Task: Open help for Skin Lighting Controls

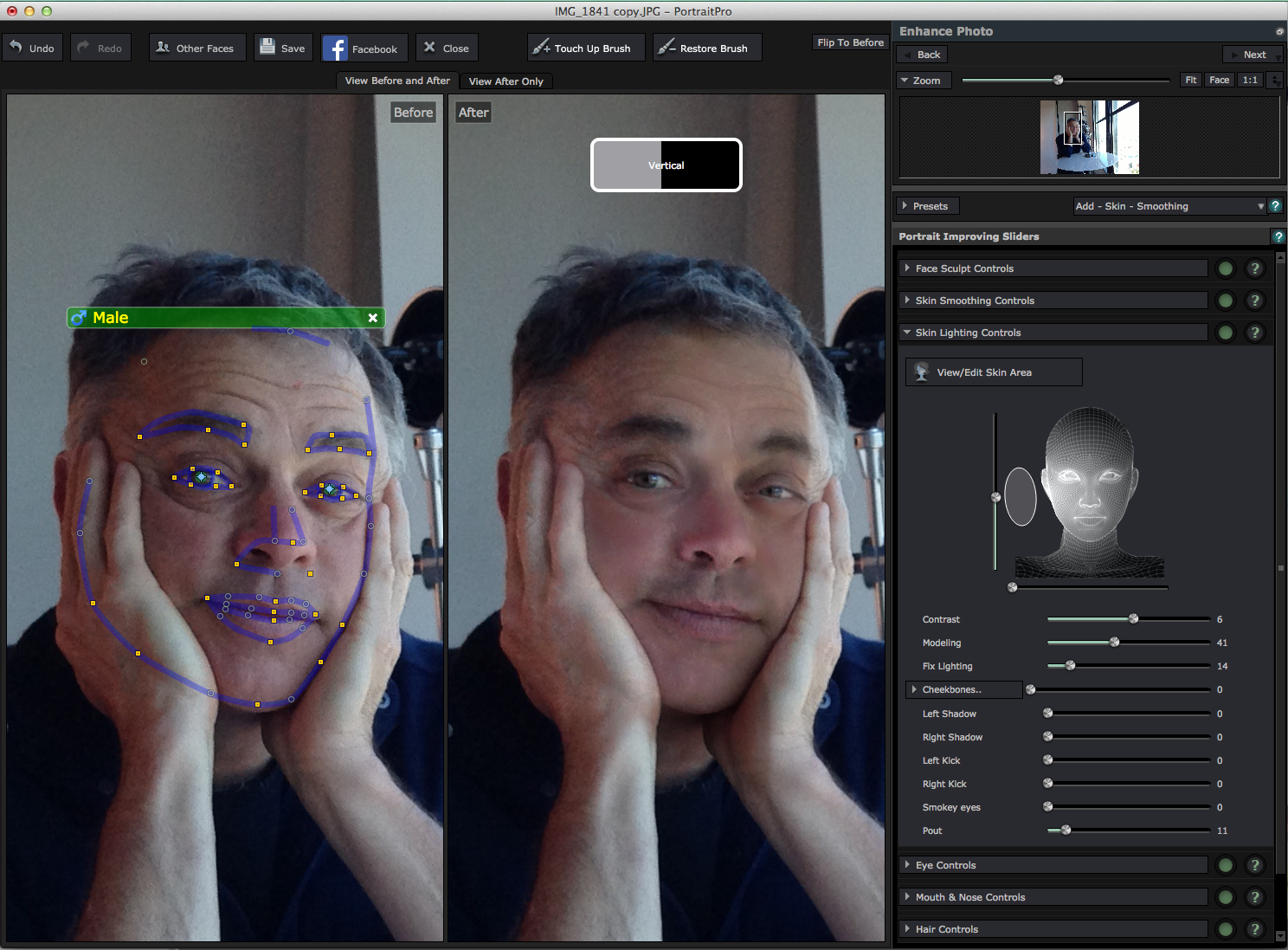Action: click(x=1255, y=333)
